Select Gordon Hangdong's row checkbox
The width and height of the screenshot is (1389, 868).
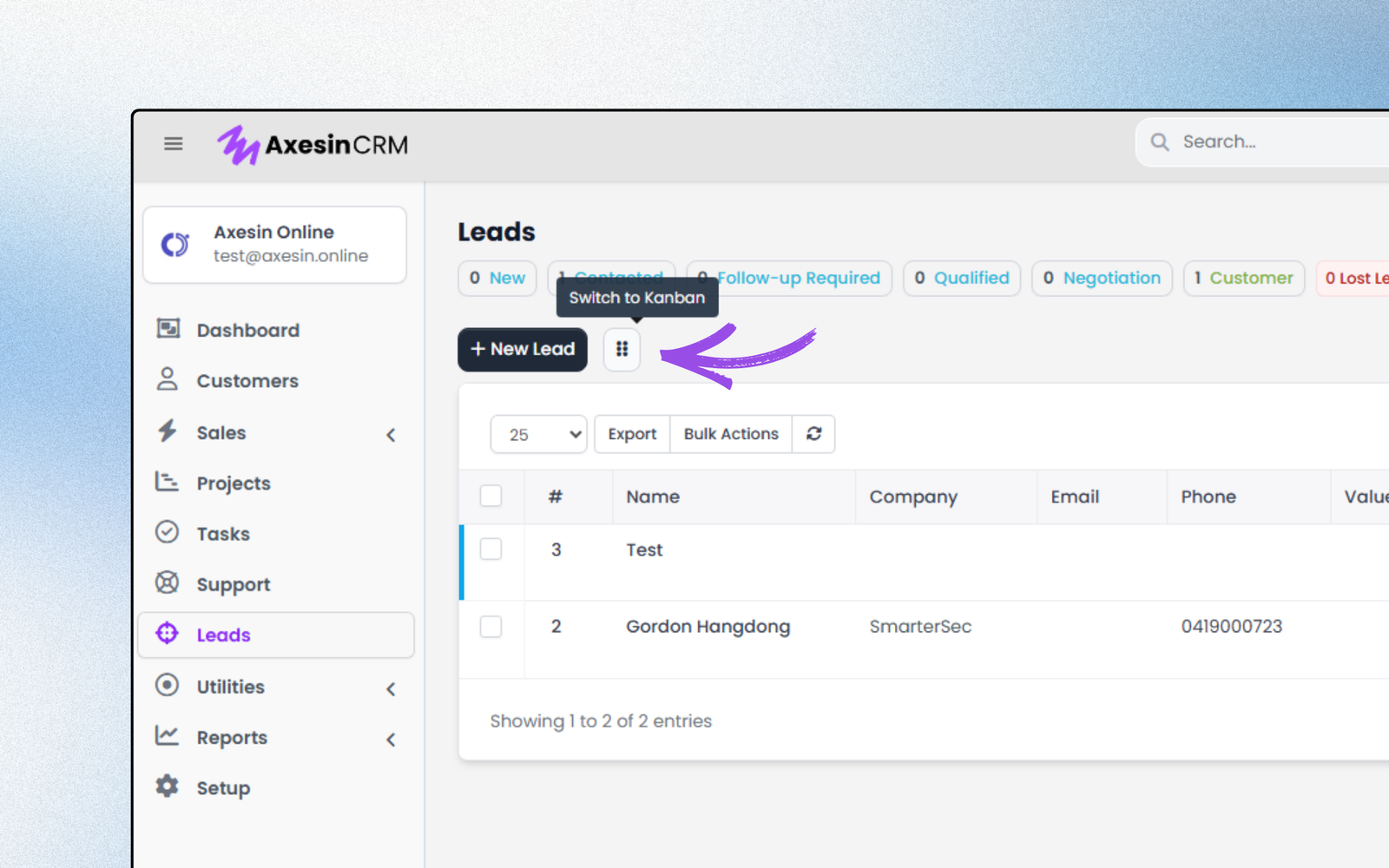point(490,627)
